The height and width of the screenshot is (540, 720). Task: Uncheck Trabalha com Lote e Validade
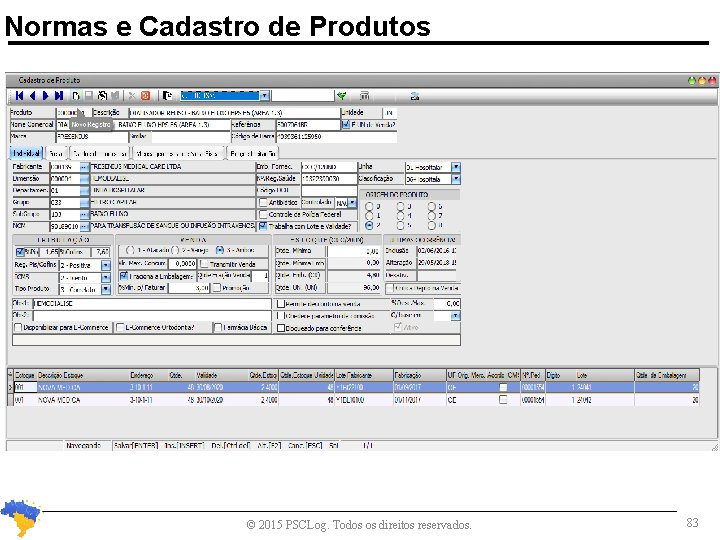pos(263,226)
